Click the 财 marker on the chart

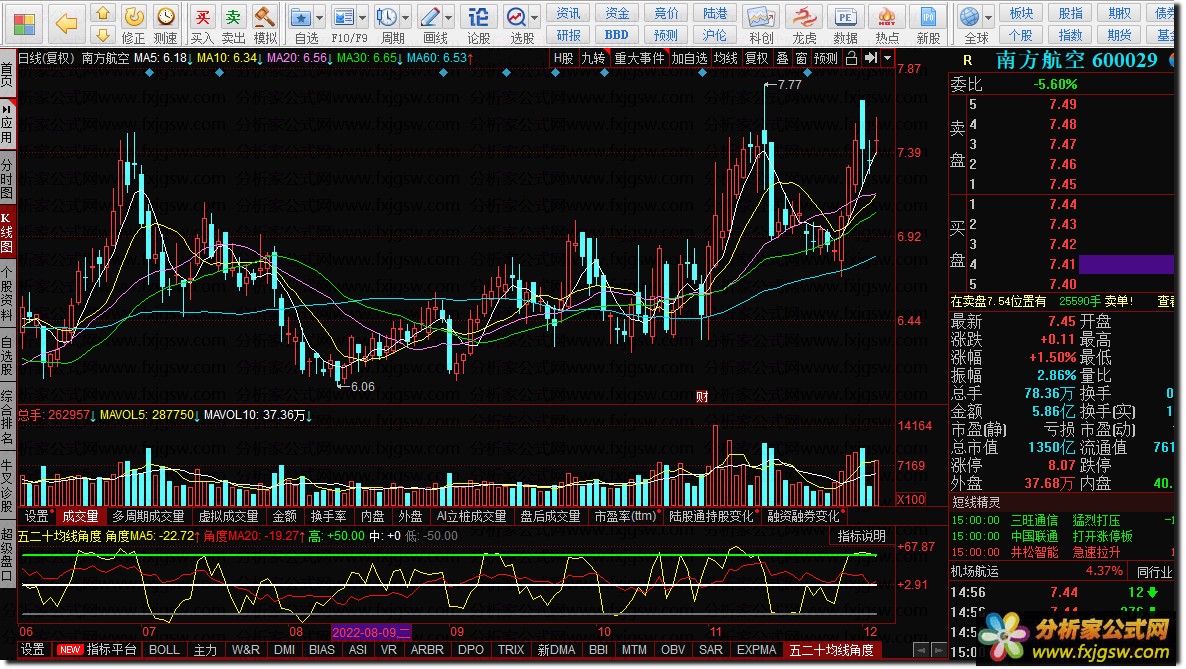pos(701,397)
